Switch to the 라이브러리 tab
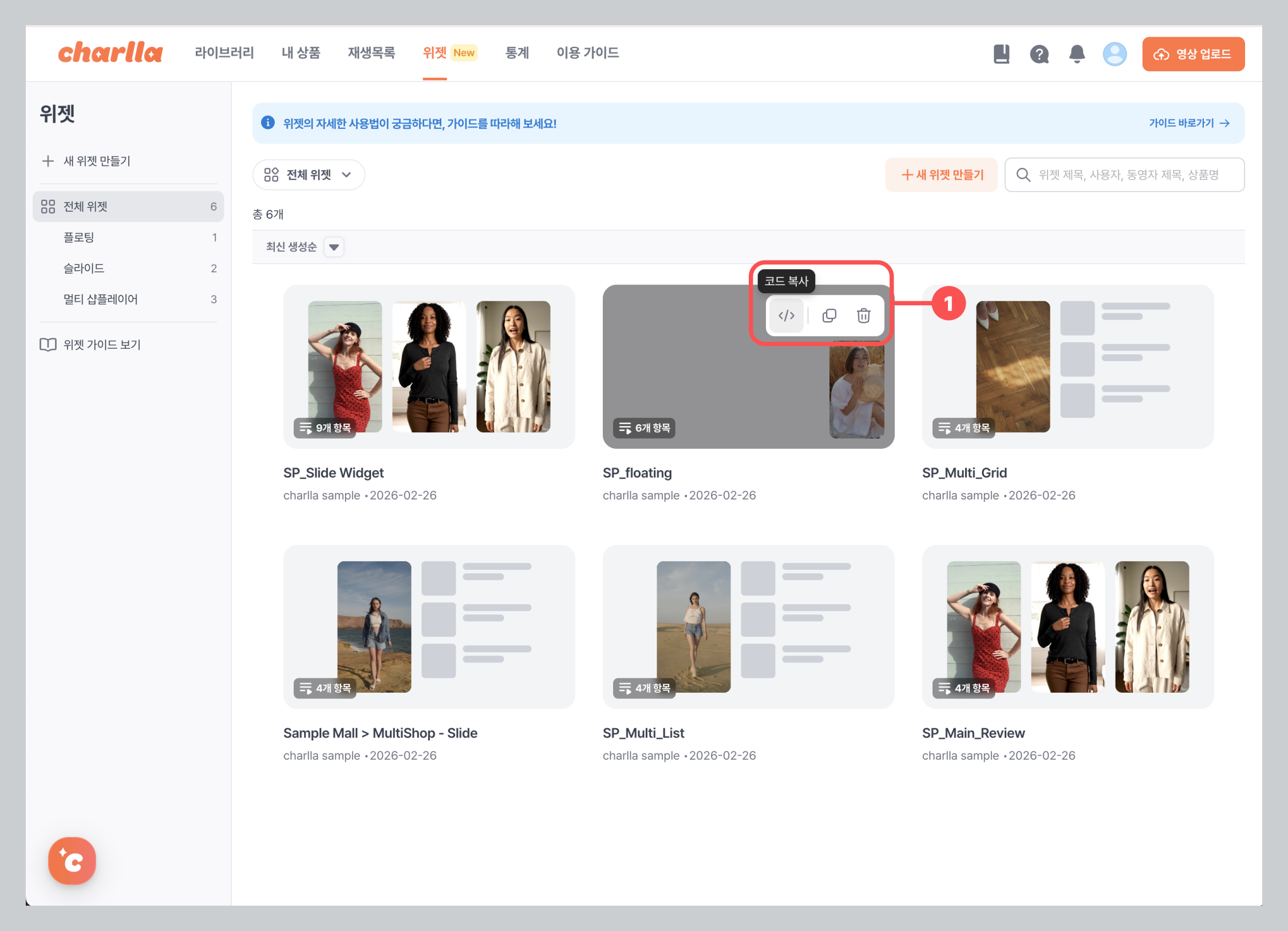The height and width of the screenshot is (931, 1288). tap(224, 53)
